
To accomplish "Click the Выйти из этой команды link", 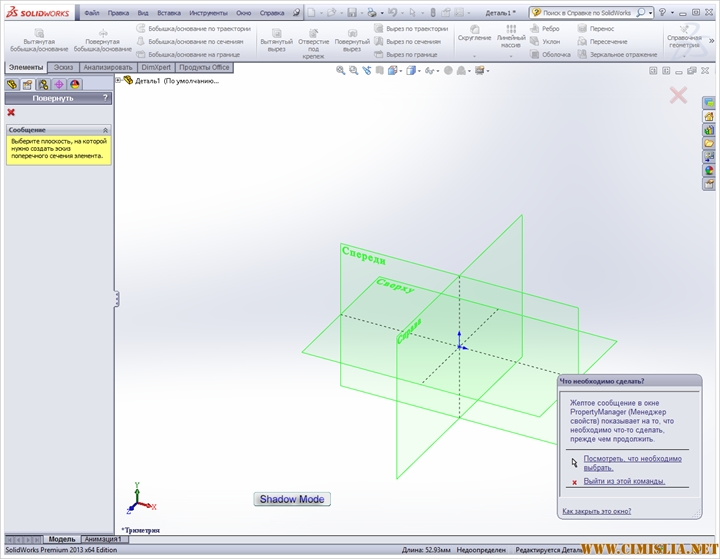I will click(x=624, y=481).
